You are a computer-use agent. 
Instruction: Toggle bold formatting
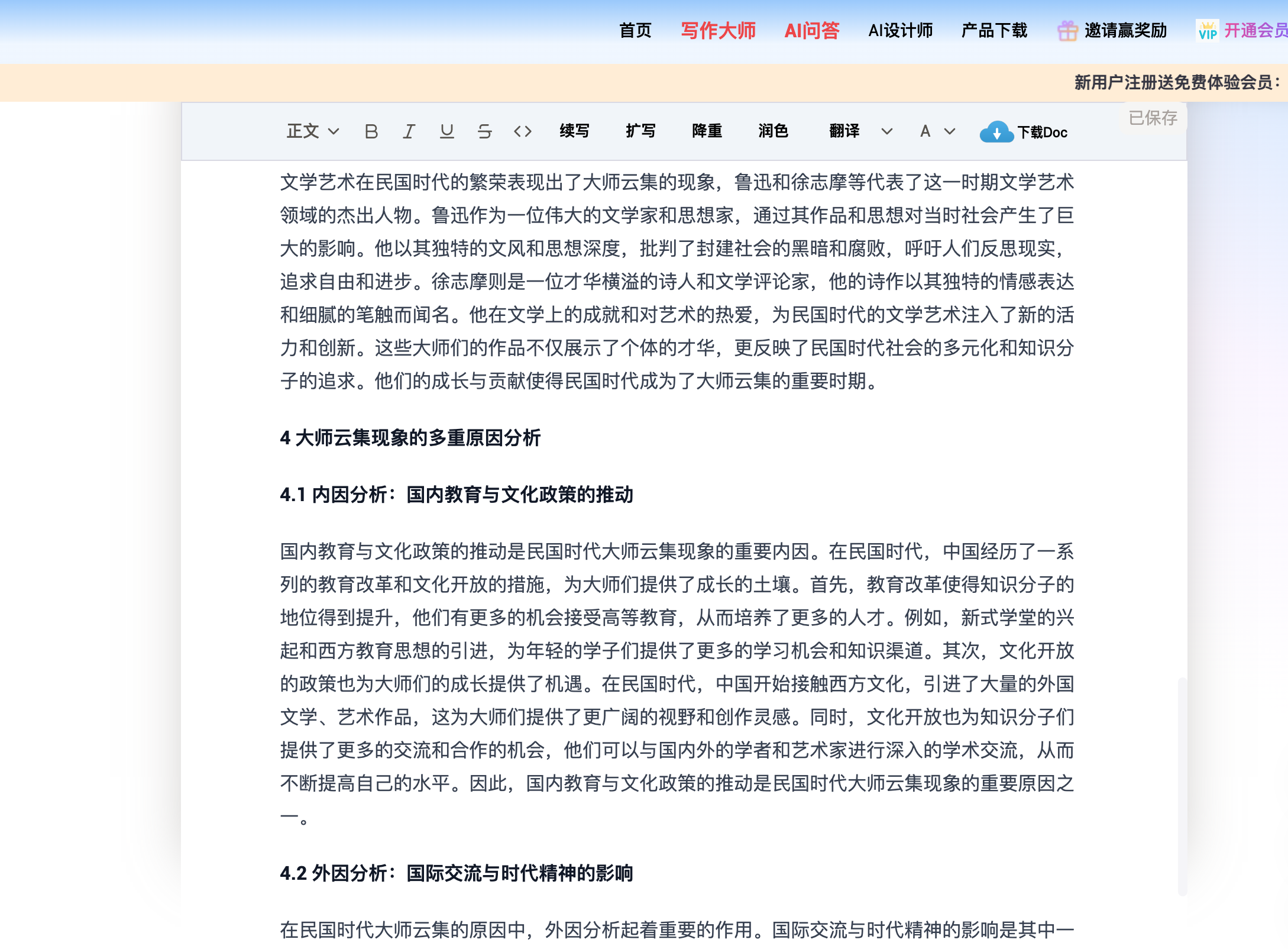coord(371,131)
